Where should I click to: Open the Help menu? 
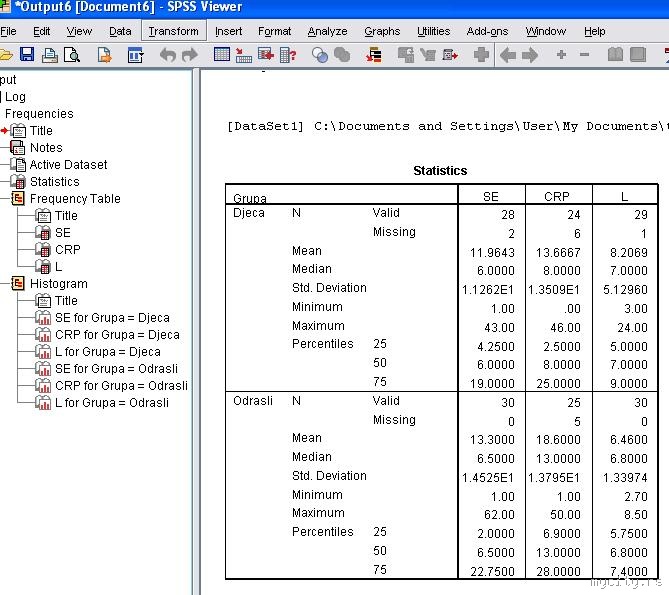click(594, 31)
